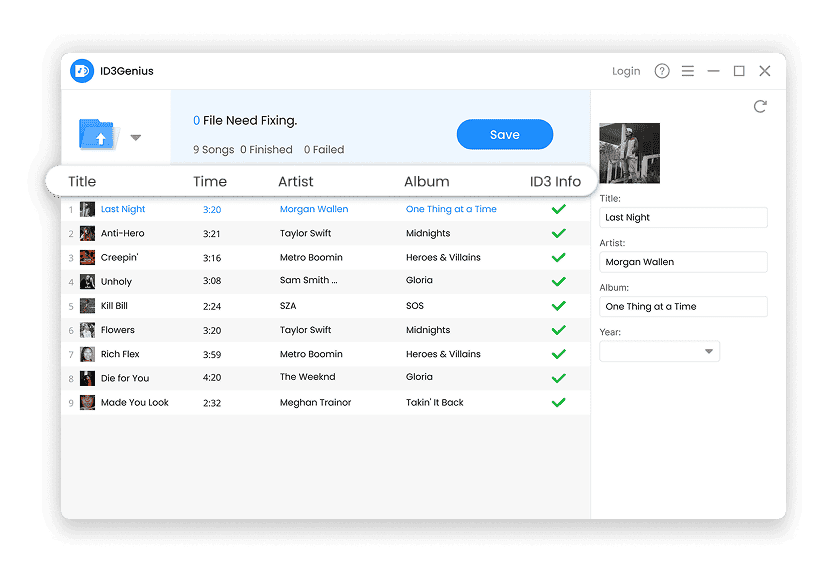This screenshot has width=831, height=576.
Task: Click into the Title input field
Action: point(683,217)
